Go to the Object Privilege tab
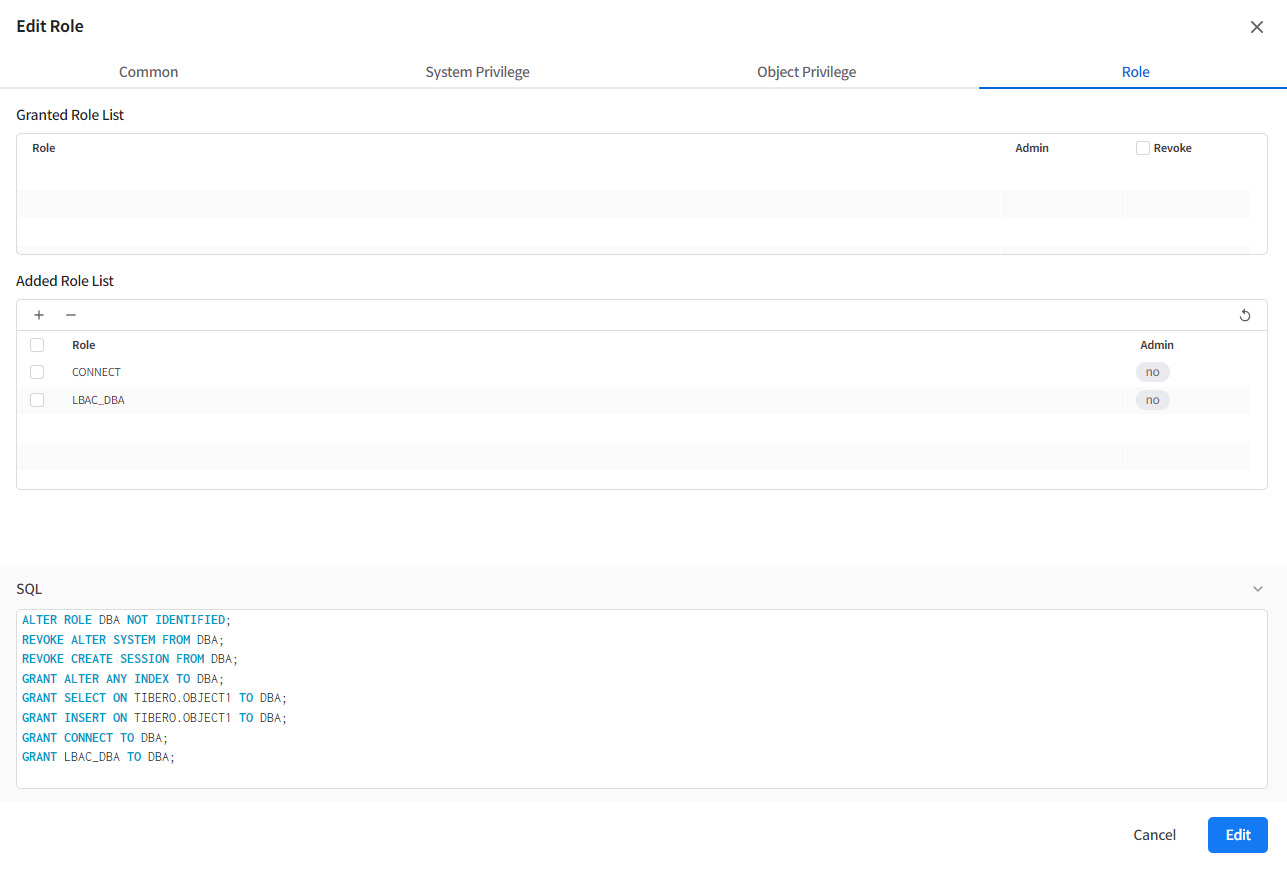 (807, 72)
